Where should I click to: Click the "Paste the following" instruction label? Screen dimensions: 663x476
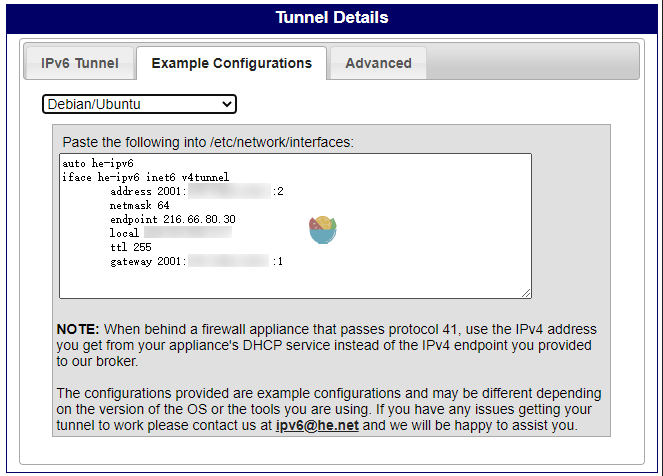[x=208, y=142]
